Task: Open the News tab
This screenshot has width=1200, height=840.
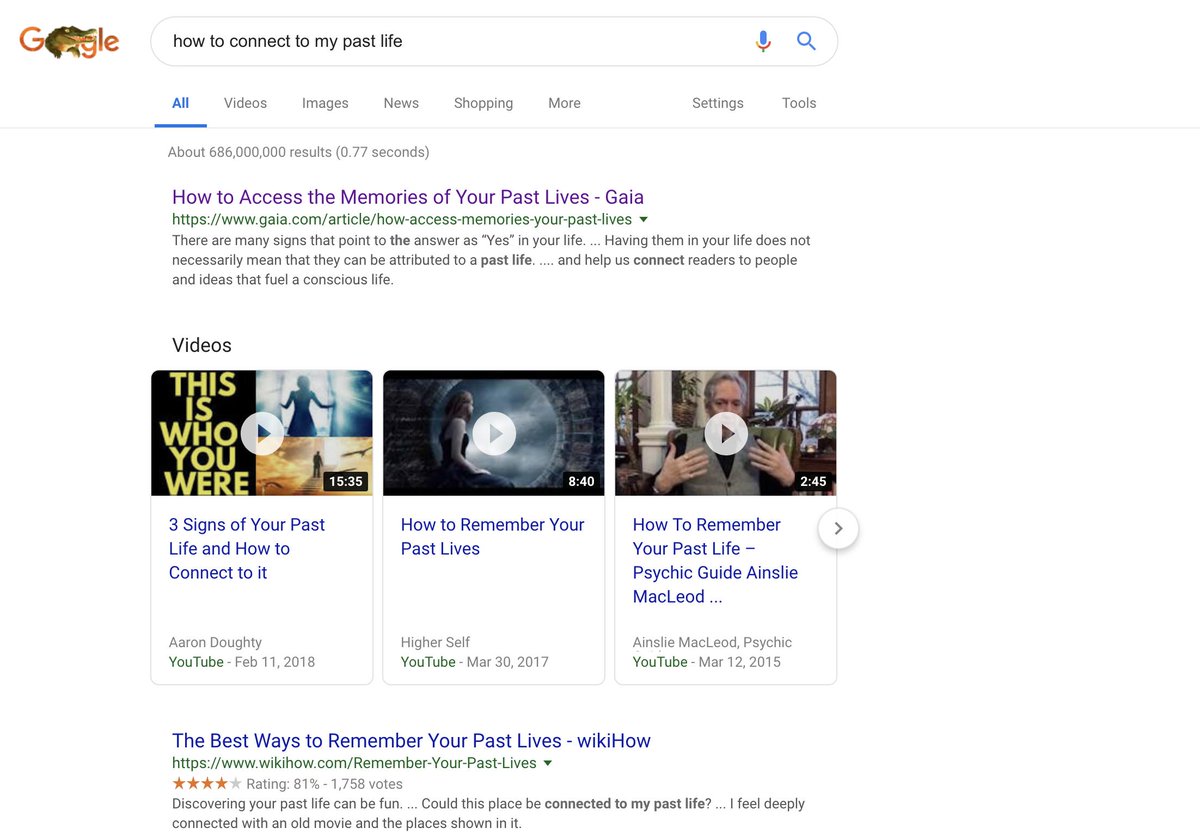Action: point(401,103)
